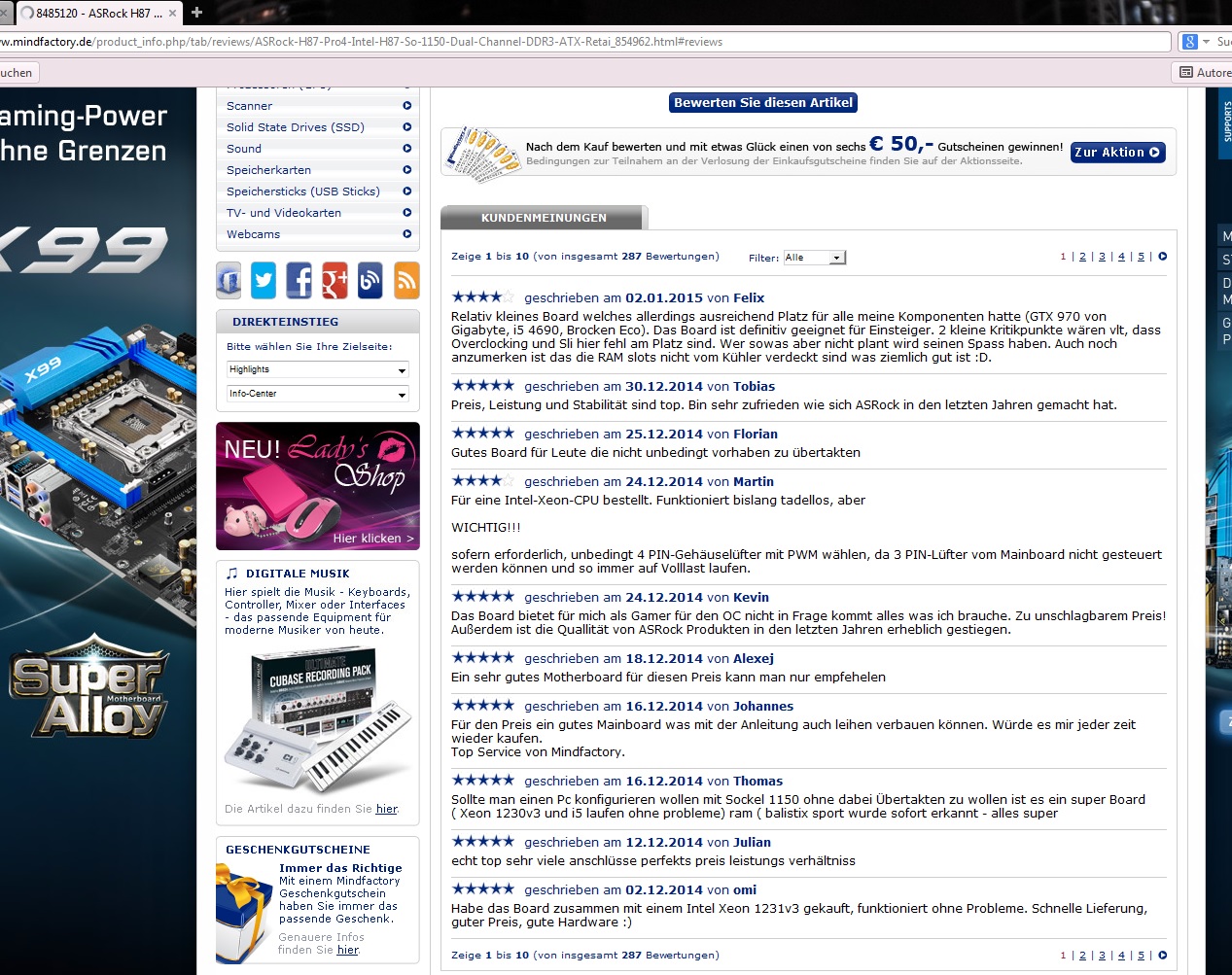Click hier link under Digitale Musik
Screen dimensions: 1232x975
click(x=387, y=809)
